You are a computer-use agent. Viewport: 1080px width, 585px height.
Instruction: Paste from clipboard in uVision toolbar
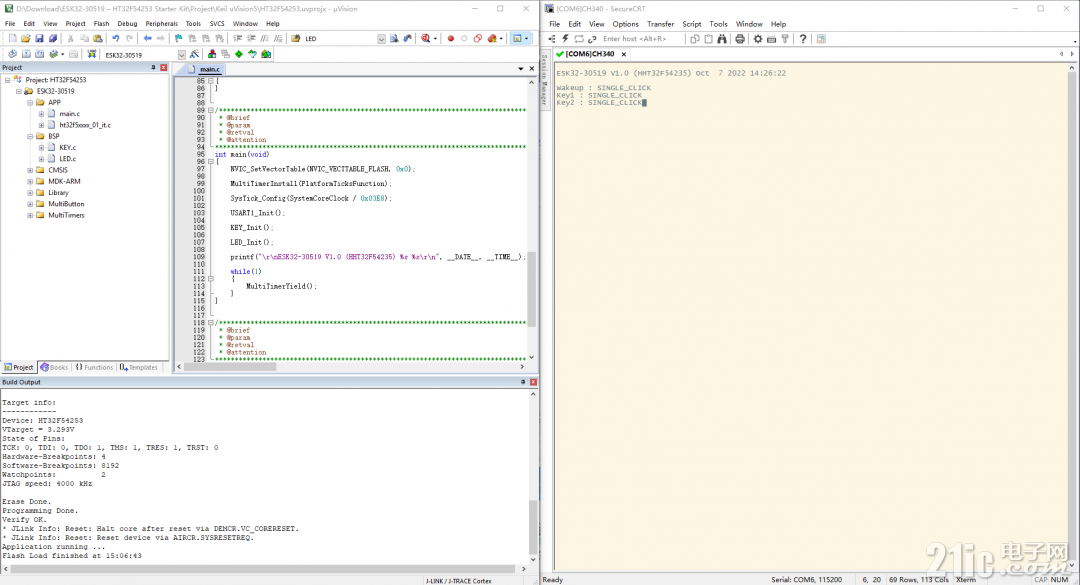click(x=98, y=39)
